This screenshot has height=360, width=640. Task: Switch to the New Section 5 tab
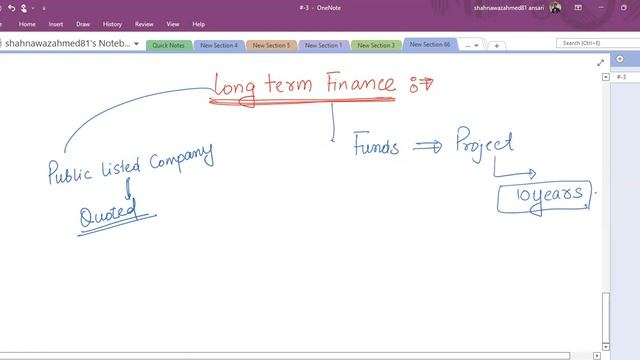click(271, 45)
